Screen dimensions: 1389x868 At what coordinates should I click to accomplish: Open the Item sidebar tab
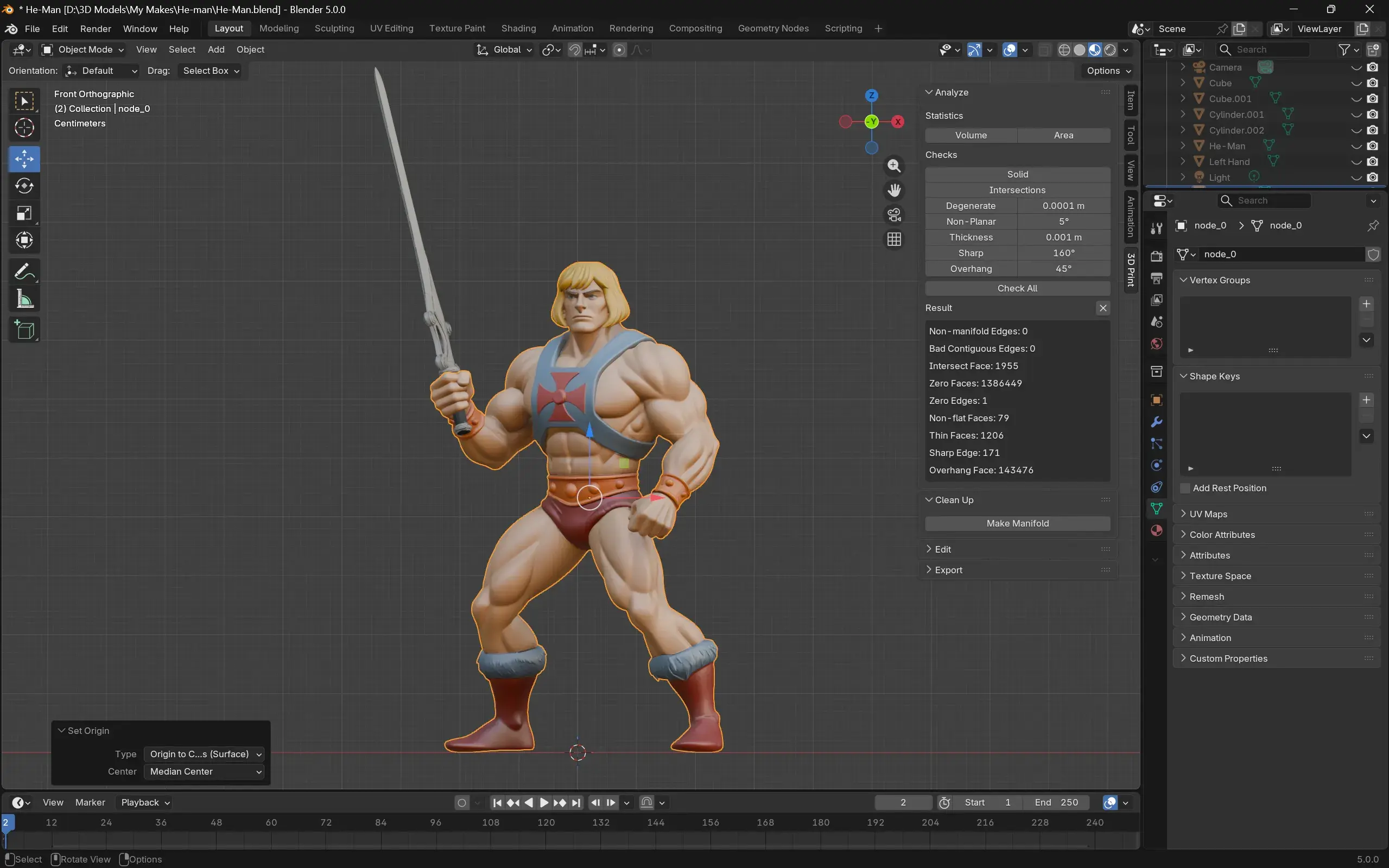tap(1131, 100)
